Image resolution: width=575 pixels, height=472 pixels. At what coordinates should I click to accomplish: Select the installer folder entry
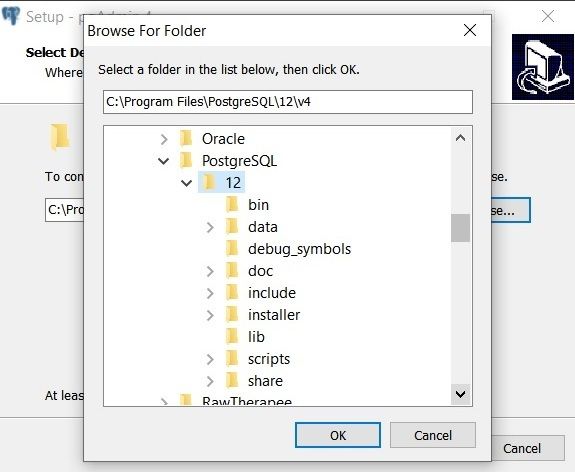(x=274, y=315)
